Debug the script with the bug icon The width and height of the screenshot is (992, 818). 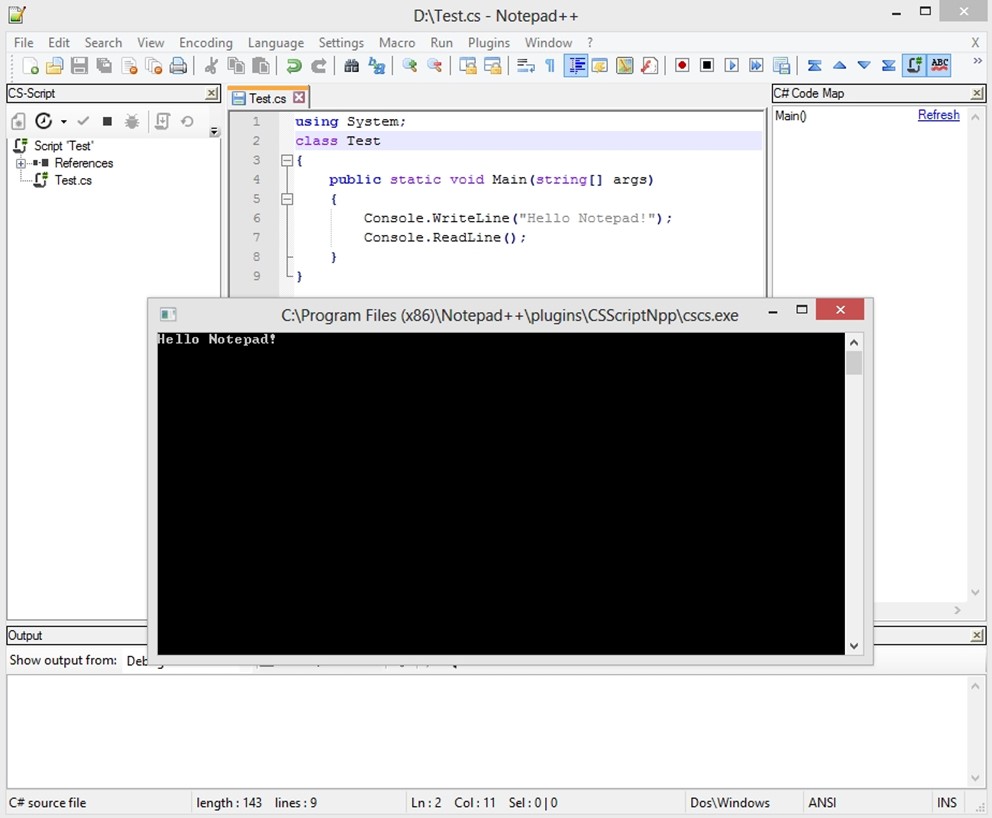(x=132, y=121)
